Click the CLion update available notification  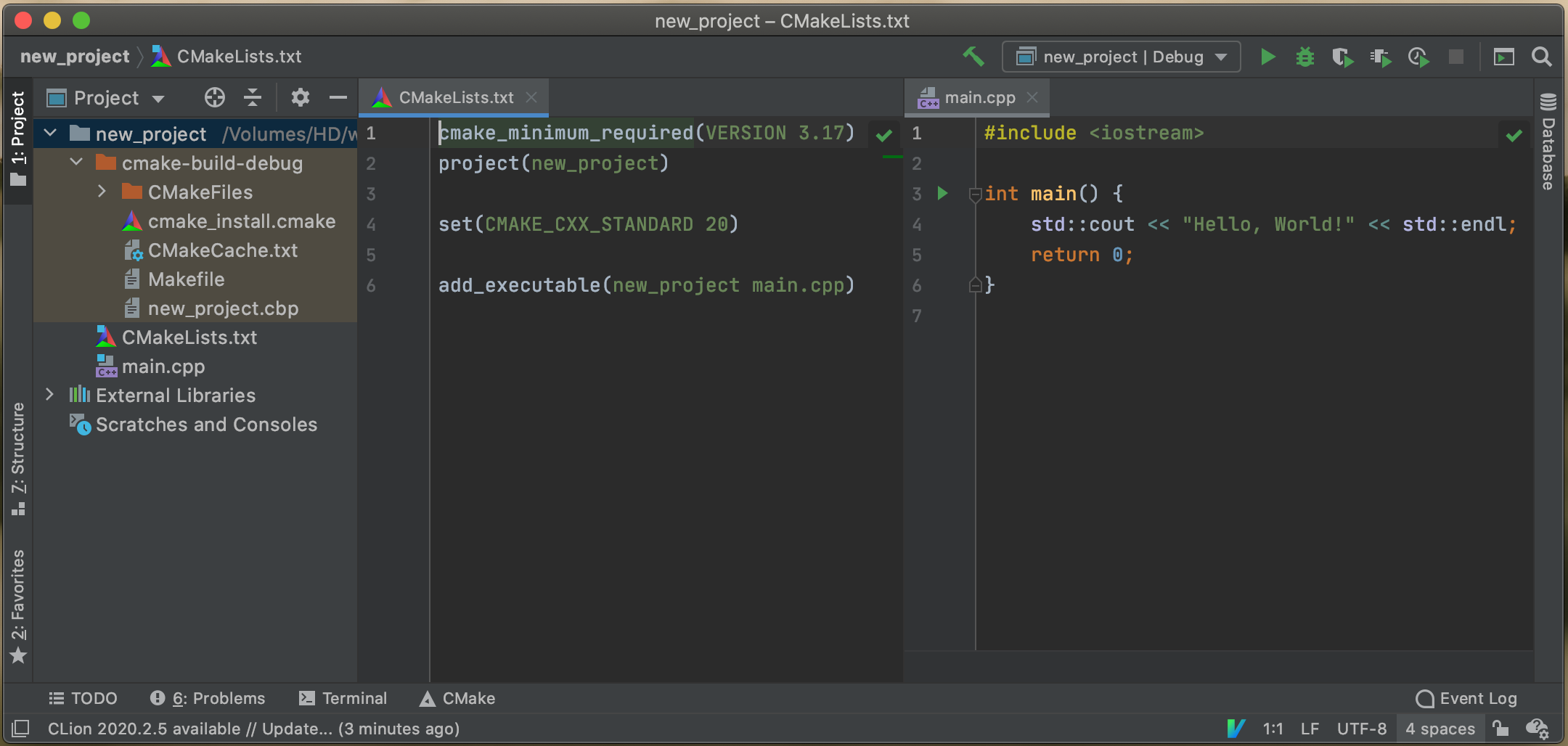point(253,729)
